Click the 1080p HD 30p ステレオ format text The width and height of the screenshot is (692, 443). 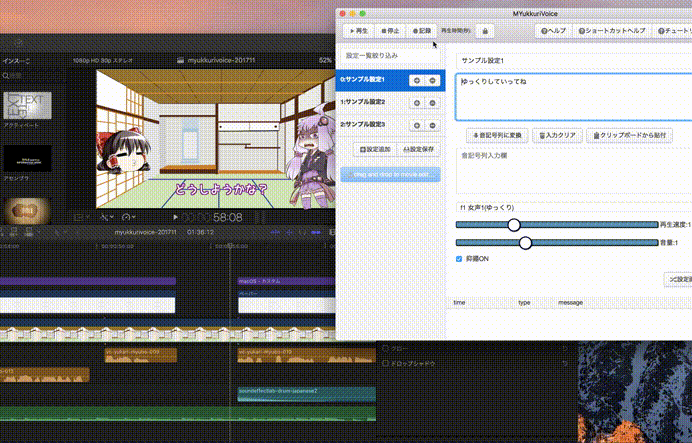(103, 60)
